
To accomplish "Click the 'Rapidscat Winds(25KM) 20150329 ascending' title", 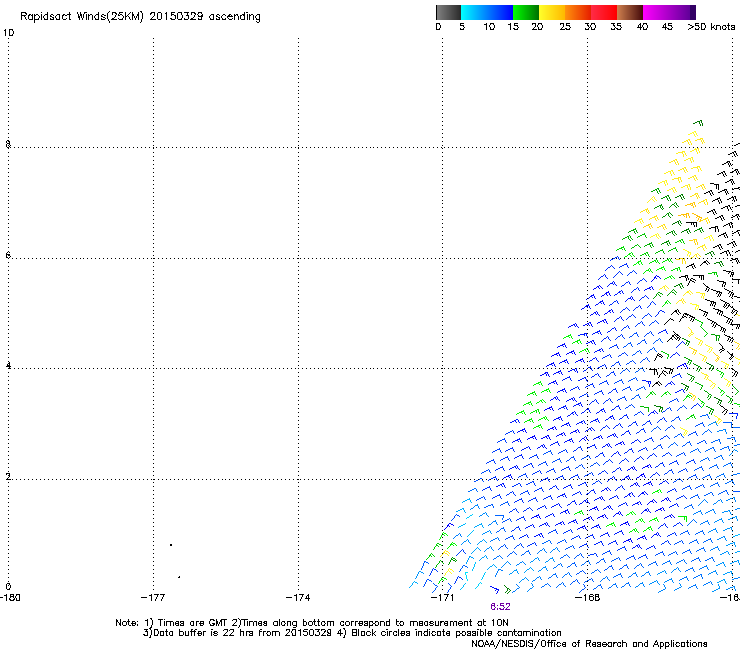I will point(140,17).
